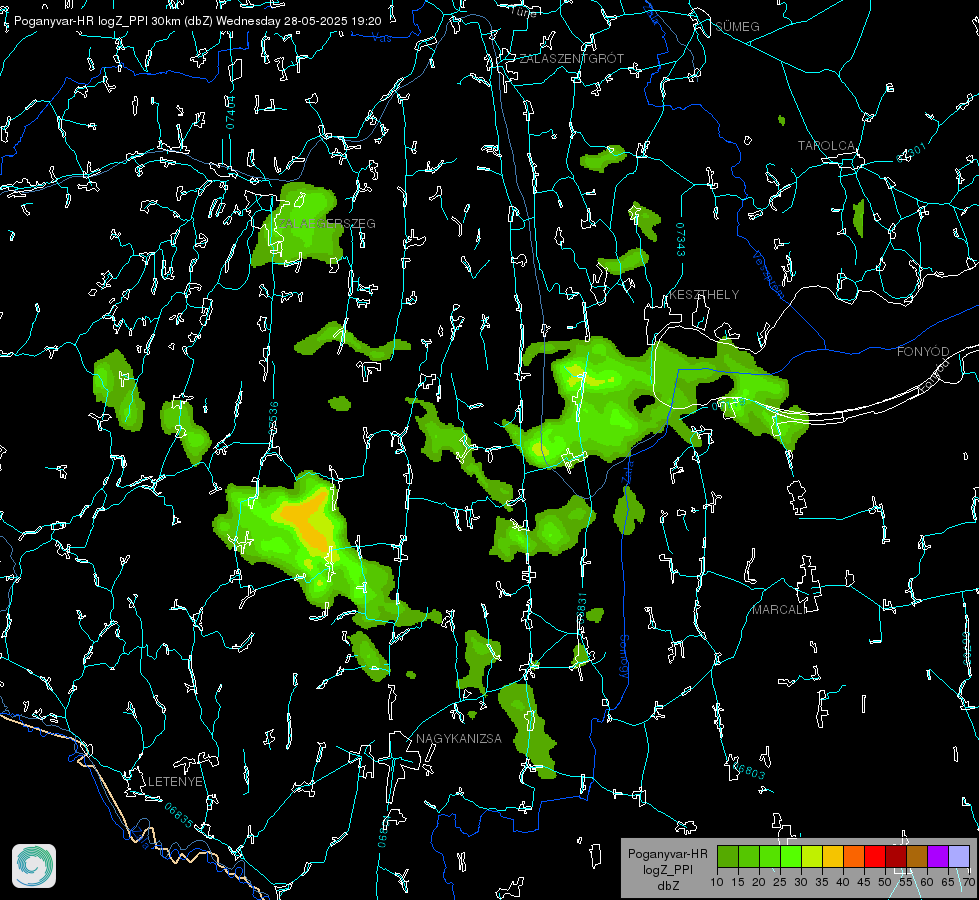
Task: Select the orange 40-45 dBZ legend swatch
Action: point(854,856)
